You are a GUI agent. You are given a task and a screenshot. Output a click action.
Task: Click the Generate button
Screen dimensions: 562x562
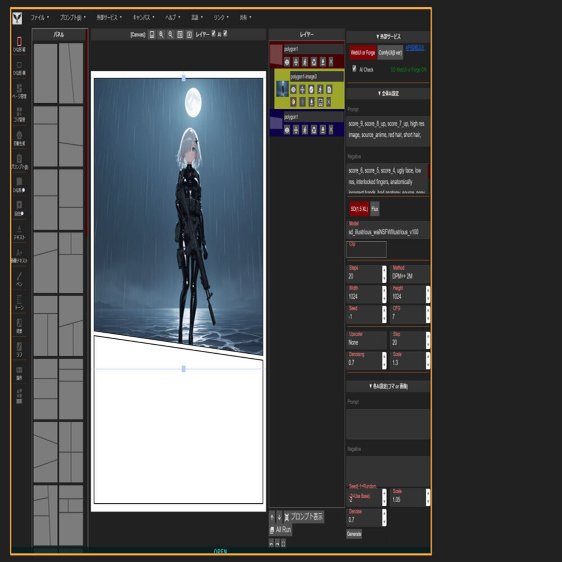354,534
